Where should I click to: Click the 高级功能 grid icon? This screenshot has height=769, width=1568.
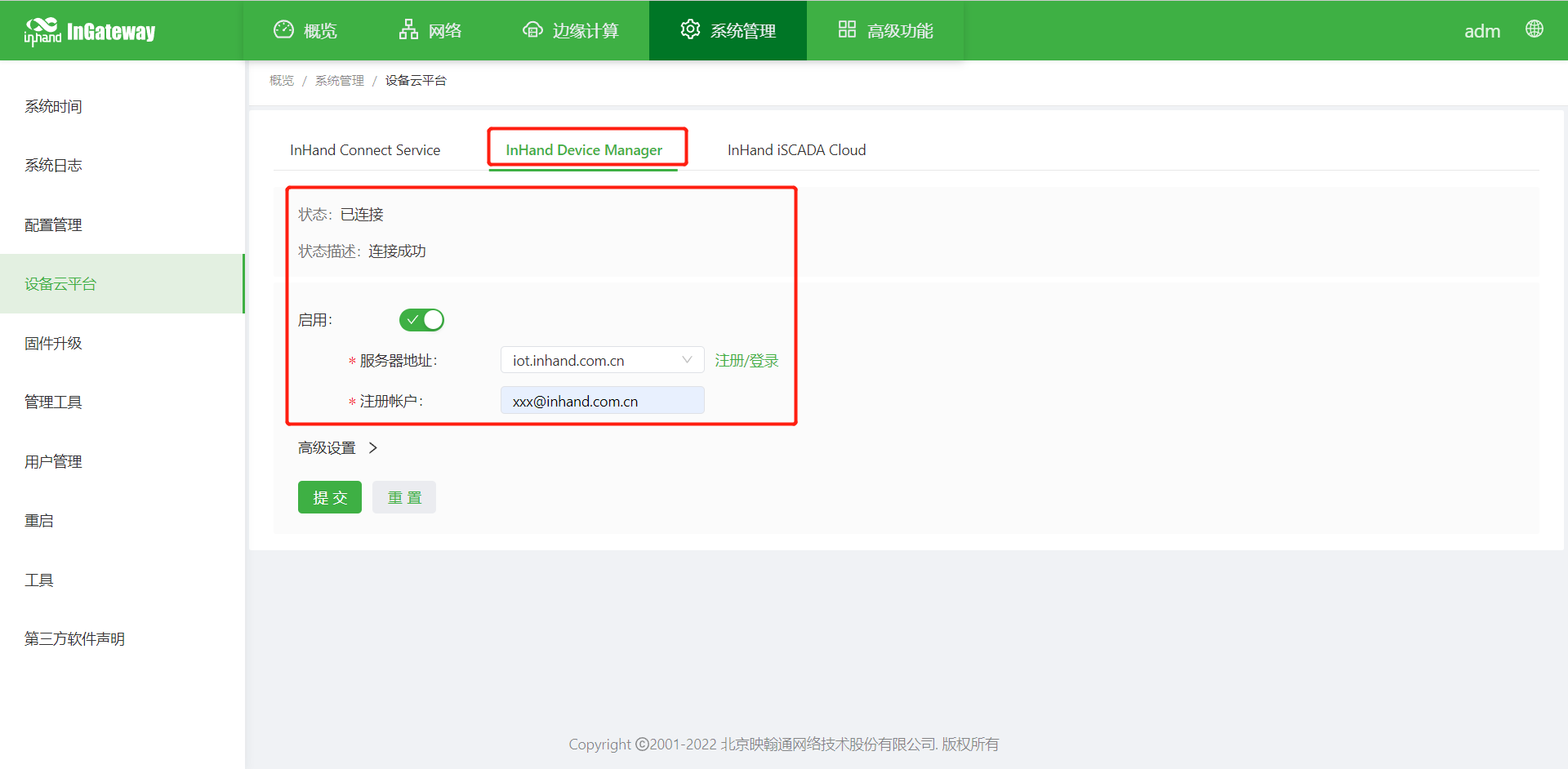click(x=847, y=29)
